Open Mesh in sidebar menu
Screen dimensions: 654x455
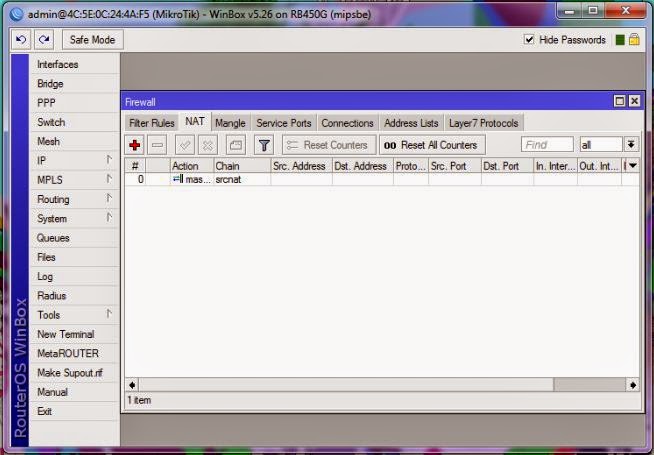pos(75,141)
